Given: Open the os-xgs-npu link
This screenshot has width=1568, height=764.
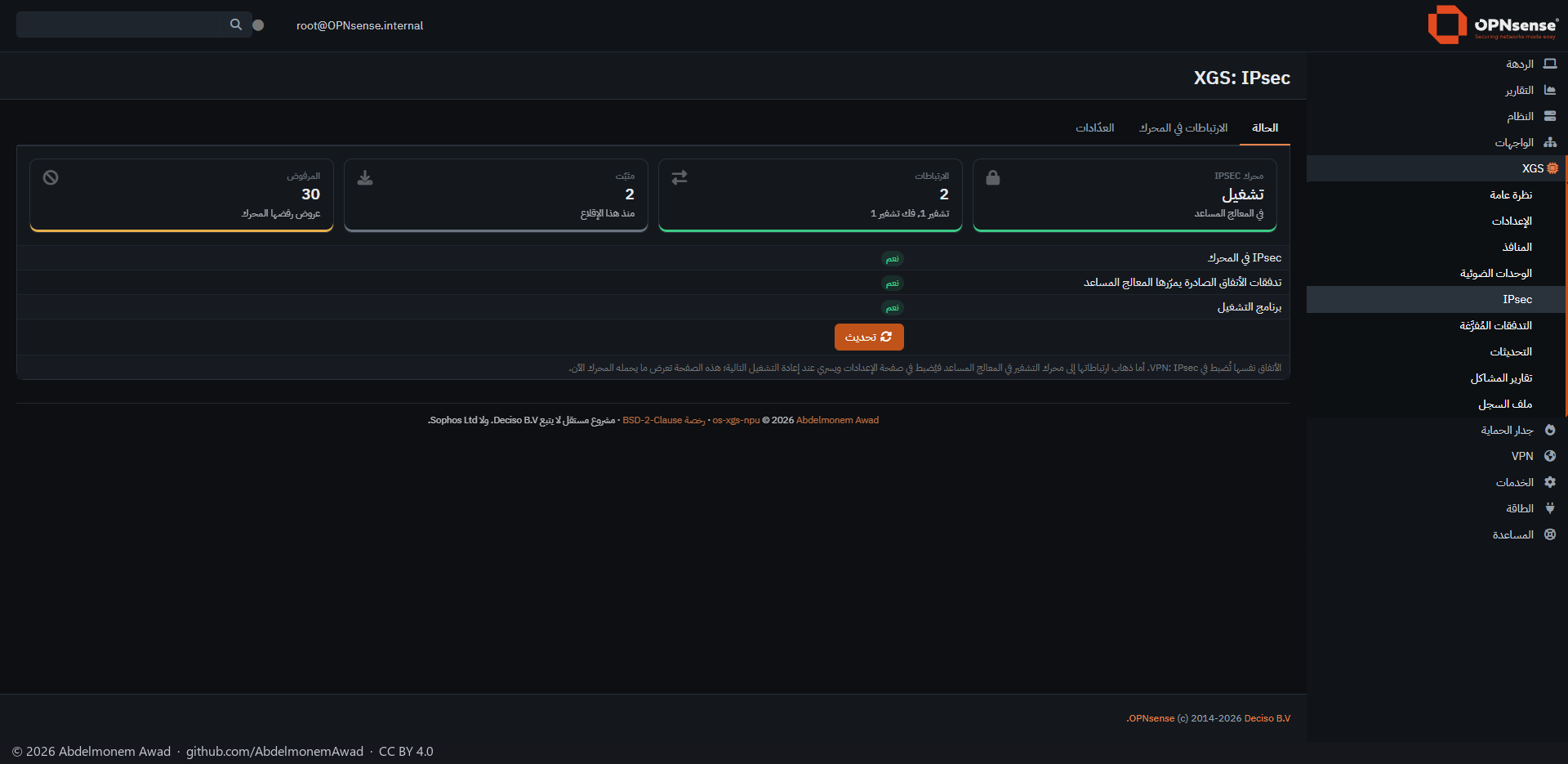Looking at the screenshot, I should pos(736,420).
